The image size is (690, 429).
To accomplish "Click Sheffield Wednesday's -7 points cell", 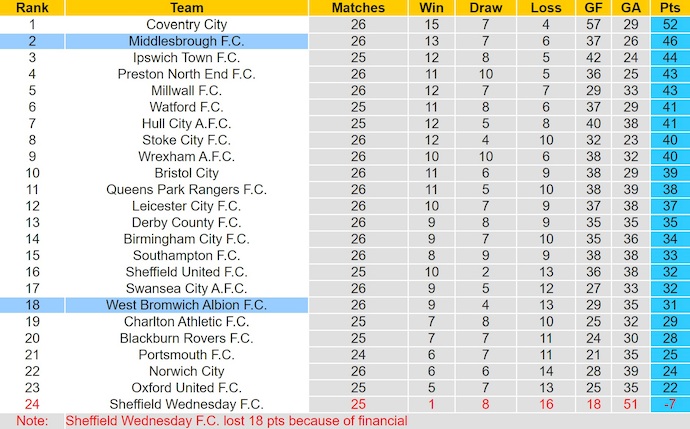I will coord(669,403).
